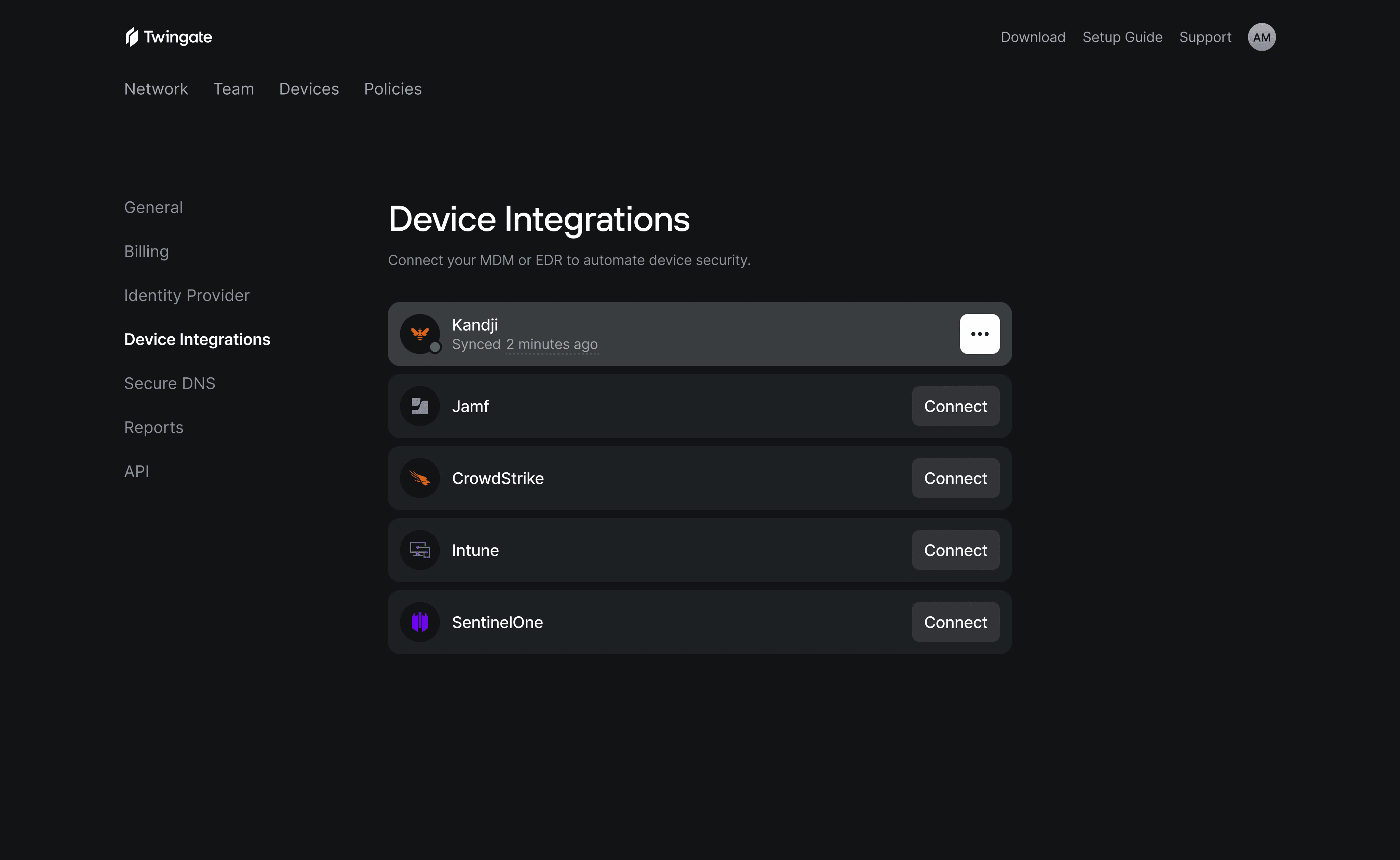Viewport: 1400px width, 860px height.
Task: Click the SentinelOne purple icon
Action: click(x=420, y=622)
